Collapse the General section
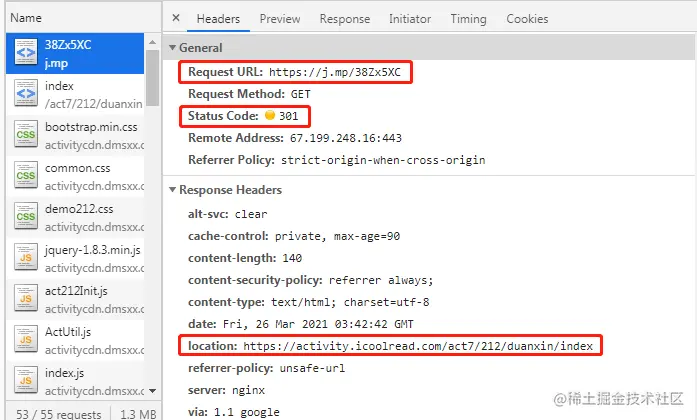Viewport: 697px width, 420px height. coord(172,47)
